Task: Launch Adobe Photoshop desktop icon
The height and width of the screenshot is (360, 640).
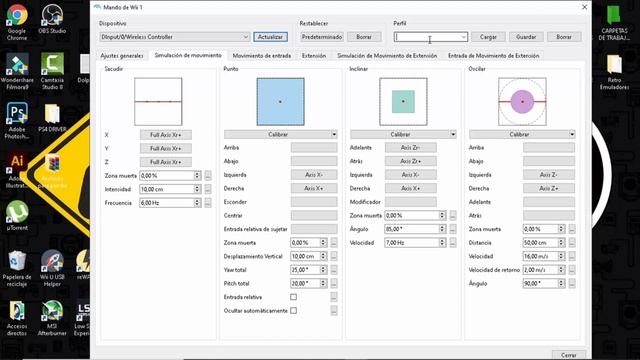Action: click(x=17, y=120)
